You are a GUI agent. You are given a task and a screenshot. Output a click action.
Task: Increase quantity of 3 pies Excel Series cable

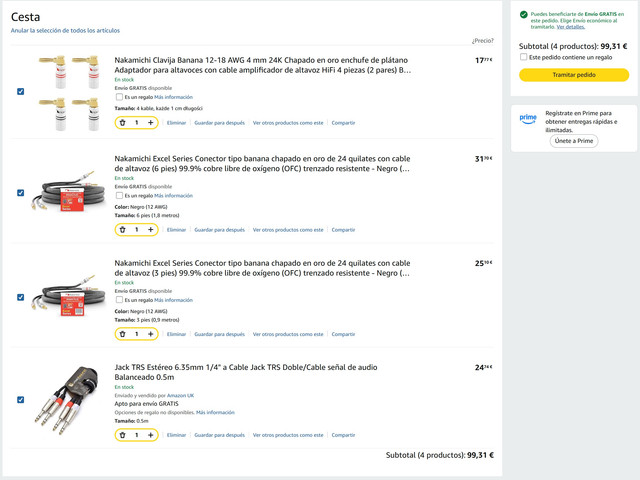(x=151, y=334)
